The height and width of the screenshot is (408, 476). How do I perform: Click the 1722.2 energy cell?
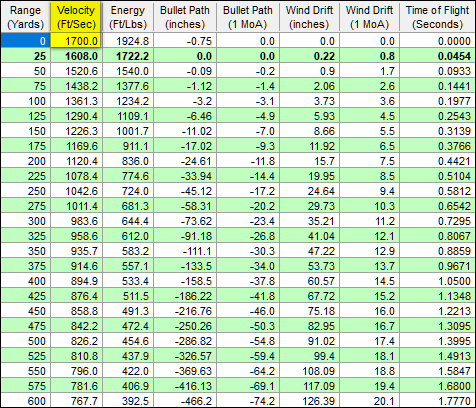(128, 56)
